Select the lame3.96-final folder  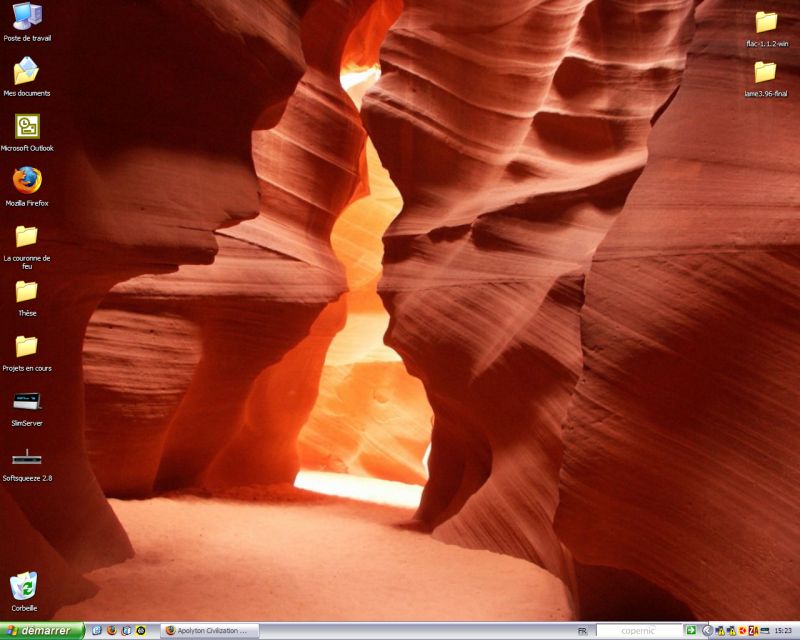(766, 72)
